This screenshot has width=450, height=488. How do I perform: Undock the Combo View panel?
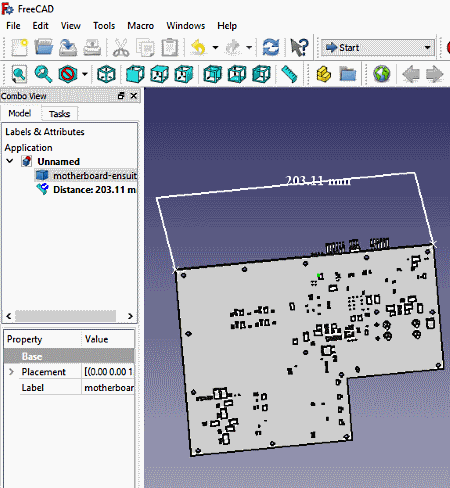121,96
